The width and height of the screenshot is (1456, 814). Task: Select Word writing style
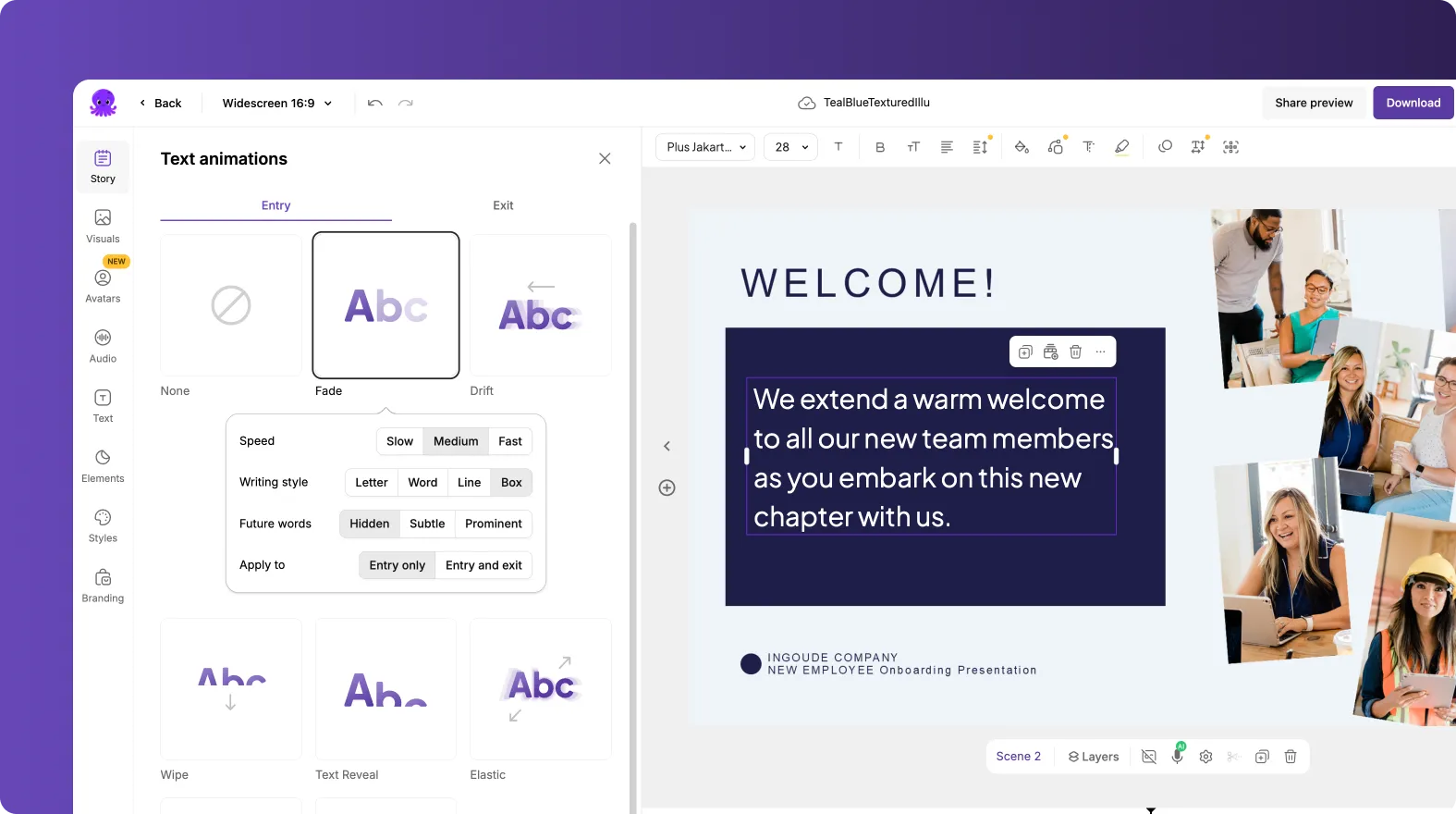[x=422, y=483]
